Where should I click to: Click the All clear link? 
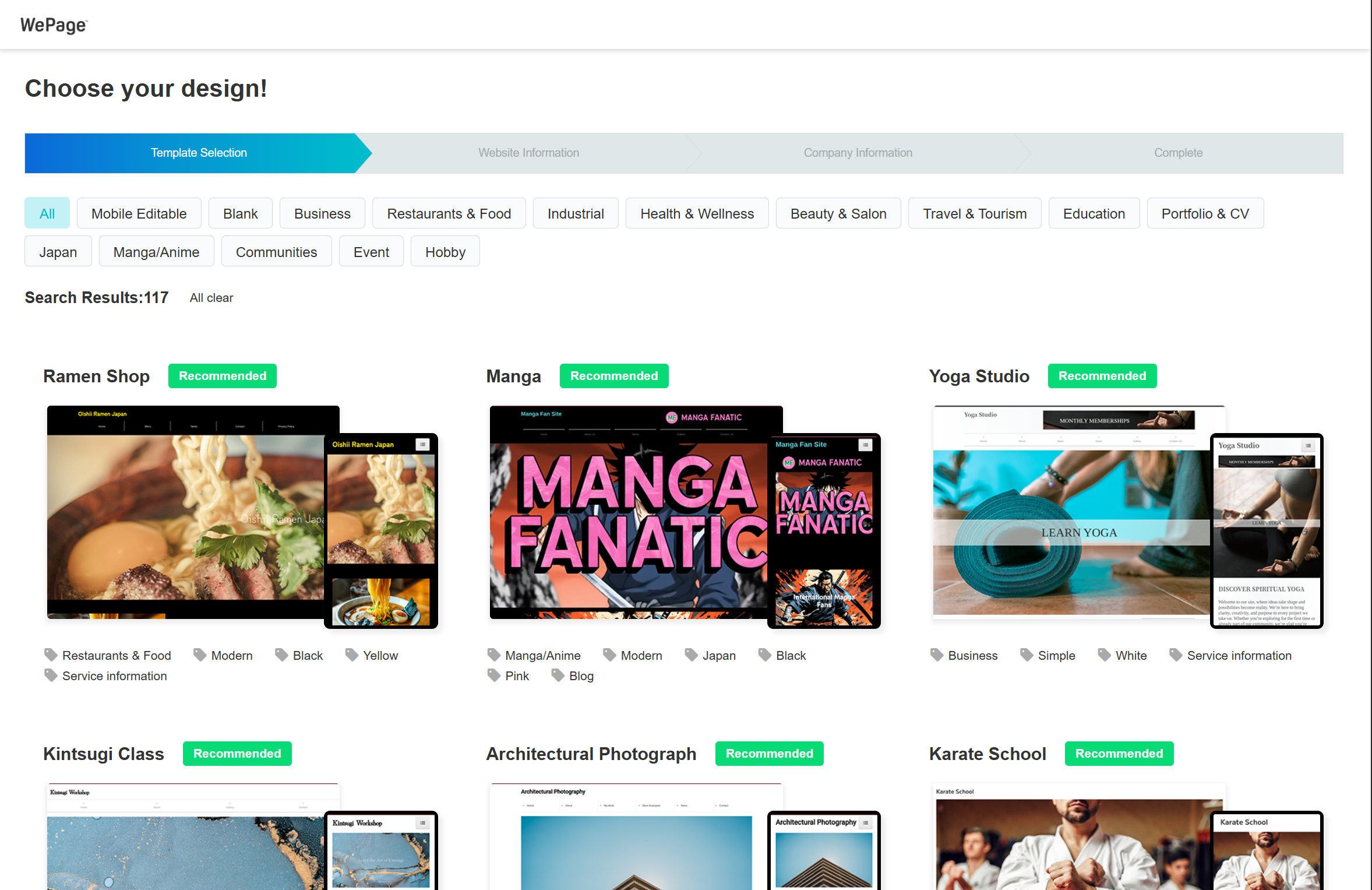[211, 298]
